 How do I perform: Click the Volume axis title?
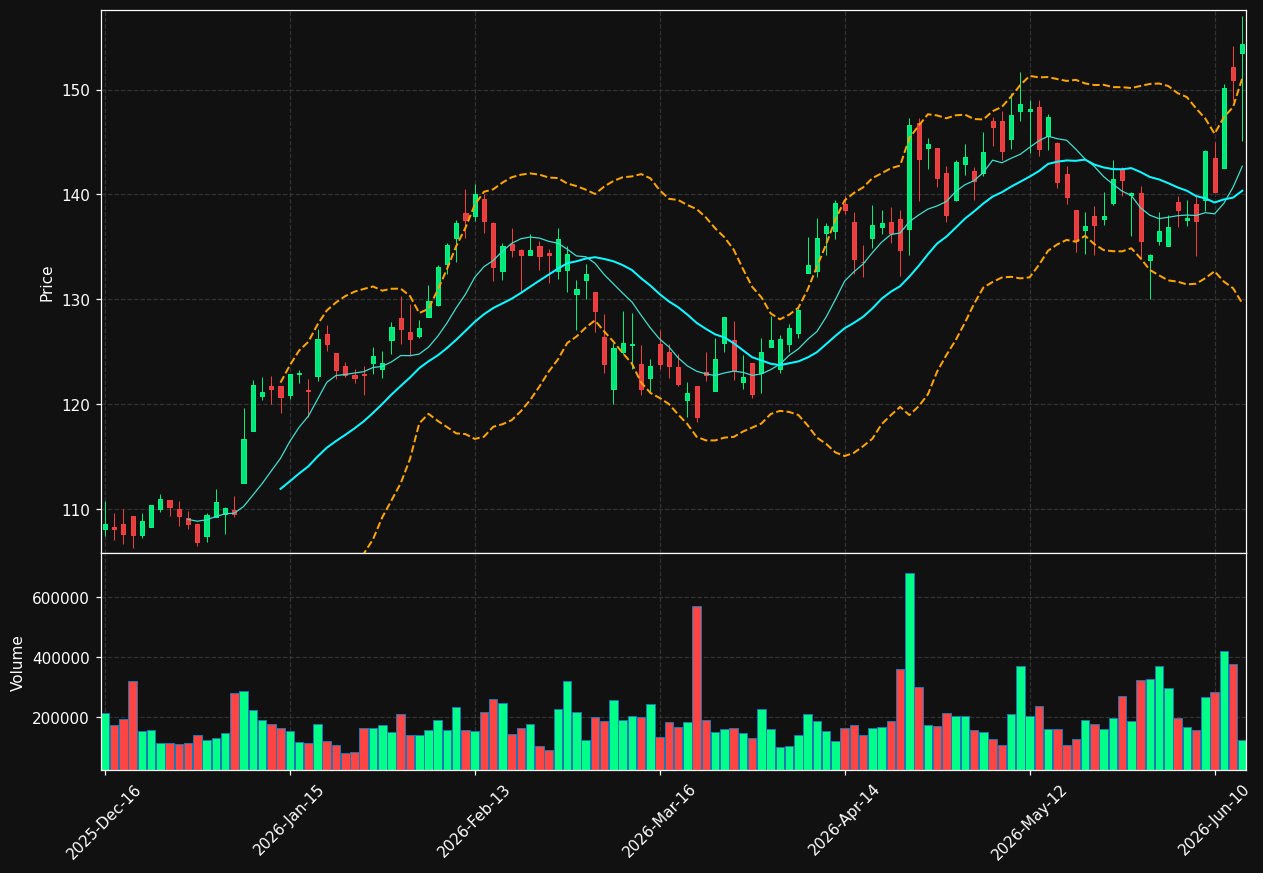[18, 663]
